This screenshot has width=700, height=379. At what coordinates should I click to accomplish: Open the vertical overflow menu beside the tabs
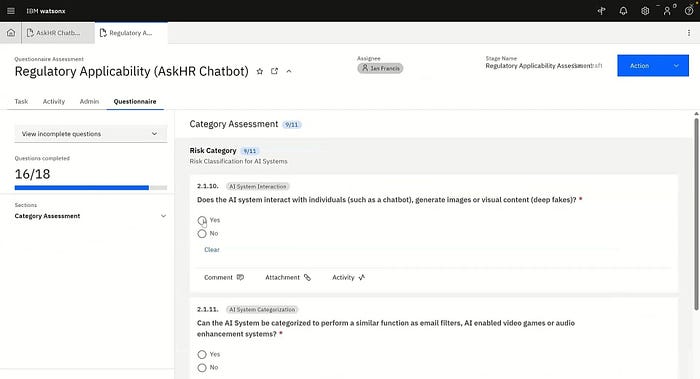pyautogui.click(x=689, y=33)
